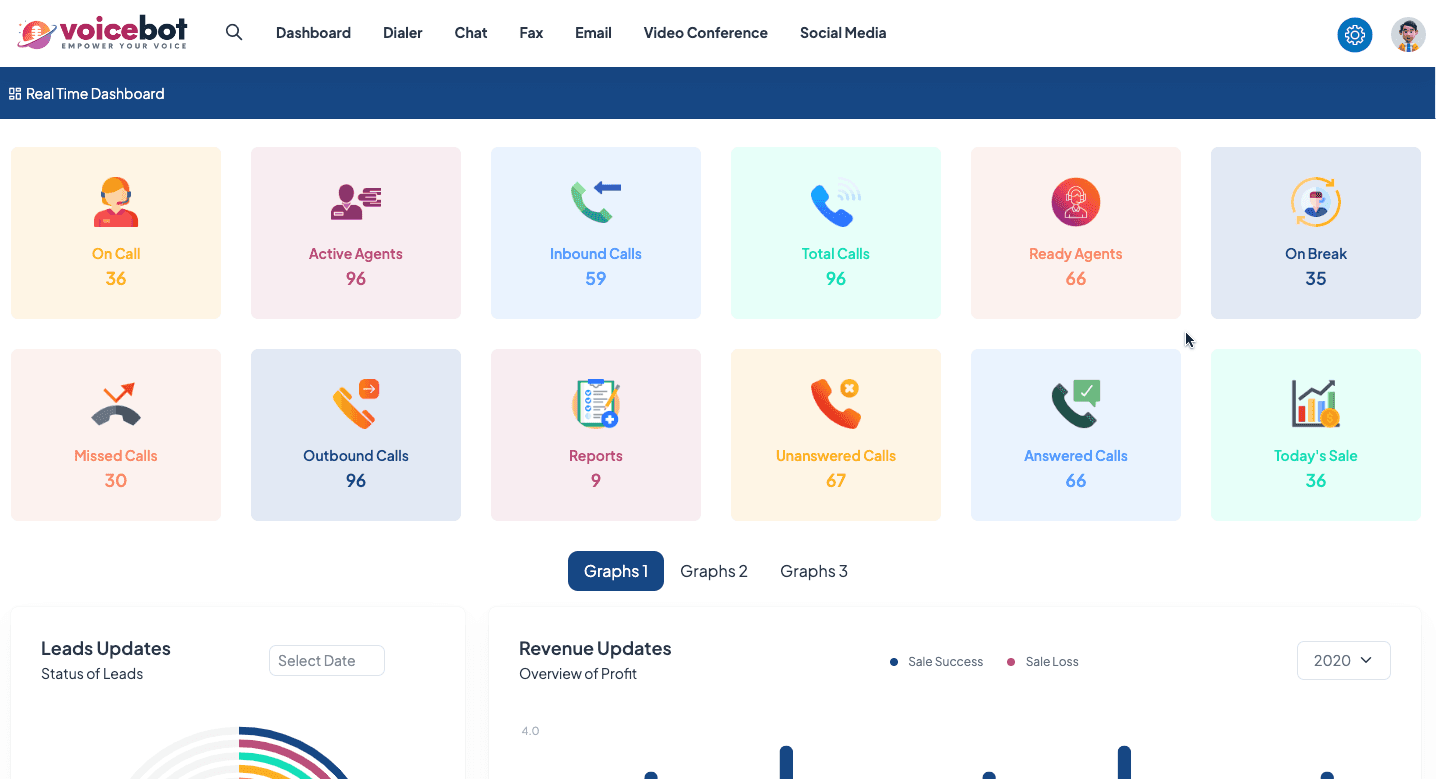Expand the 2020 year dropdown
1436x779 pixels.
(x=1343, y=661)
